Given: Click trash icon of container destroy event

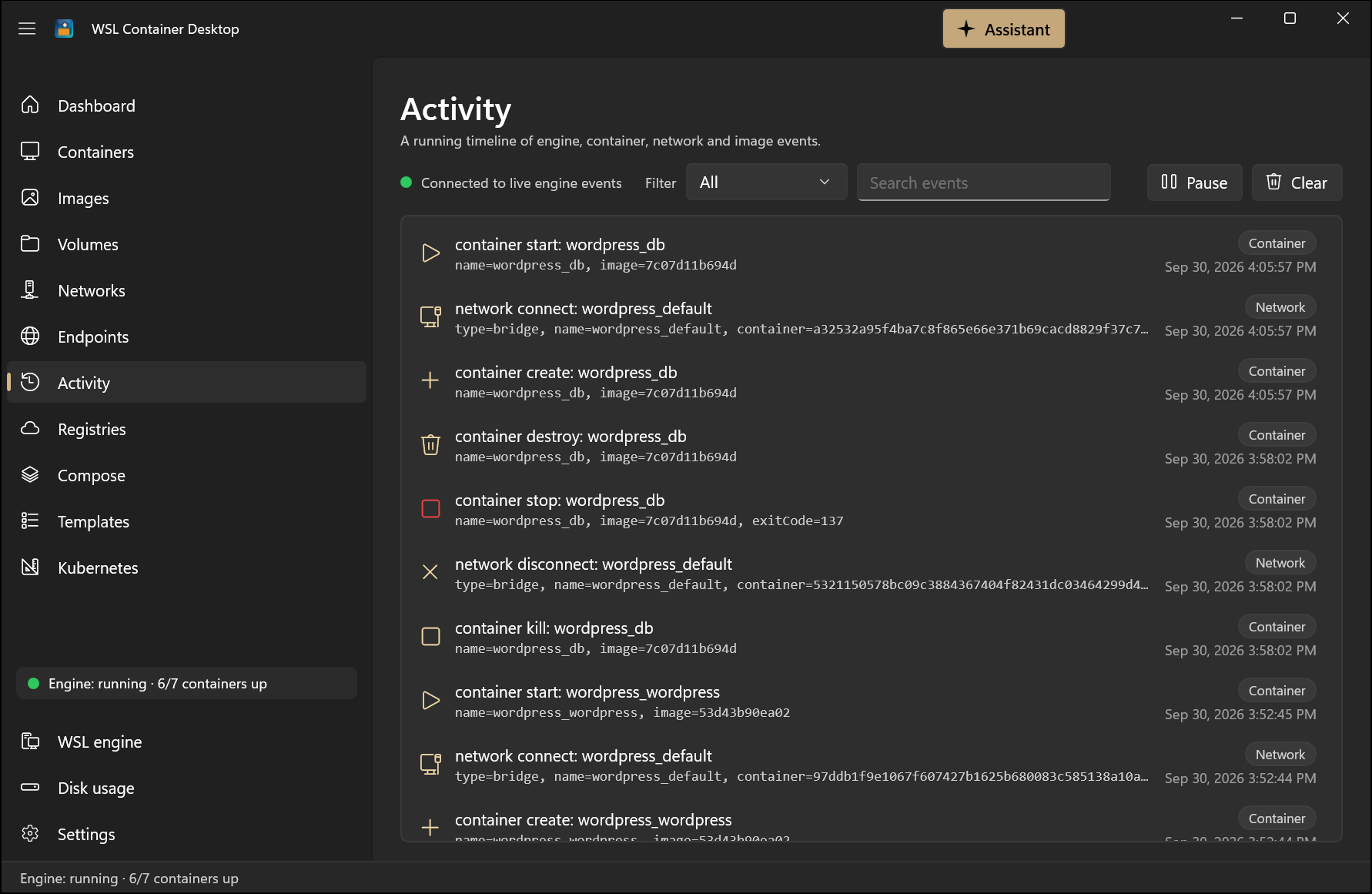Looking at the screenshot, I should [x=430, y=445].
